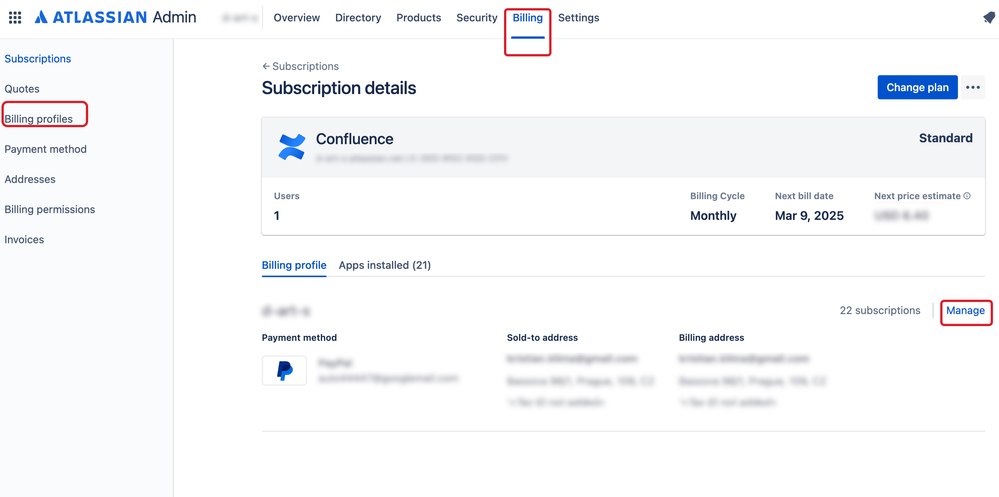This screenshot has width=999, height=497.
Task: Click the Subscription details heading
Action: tap(339, 88)
